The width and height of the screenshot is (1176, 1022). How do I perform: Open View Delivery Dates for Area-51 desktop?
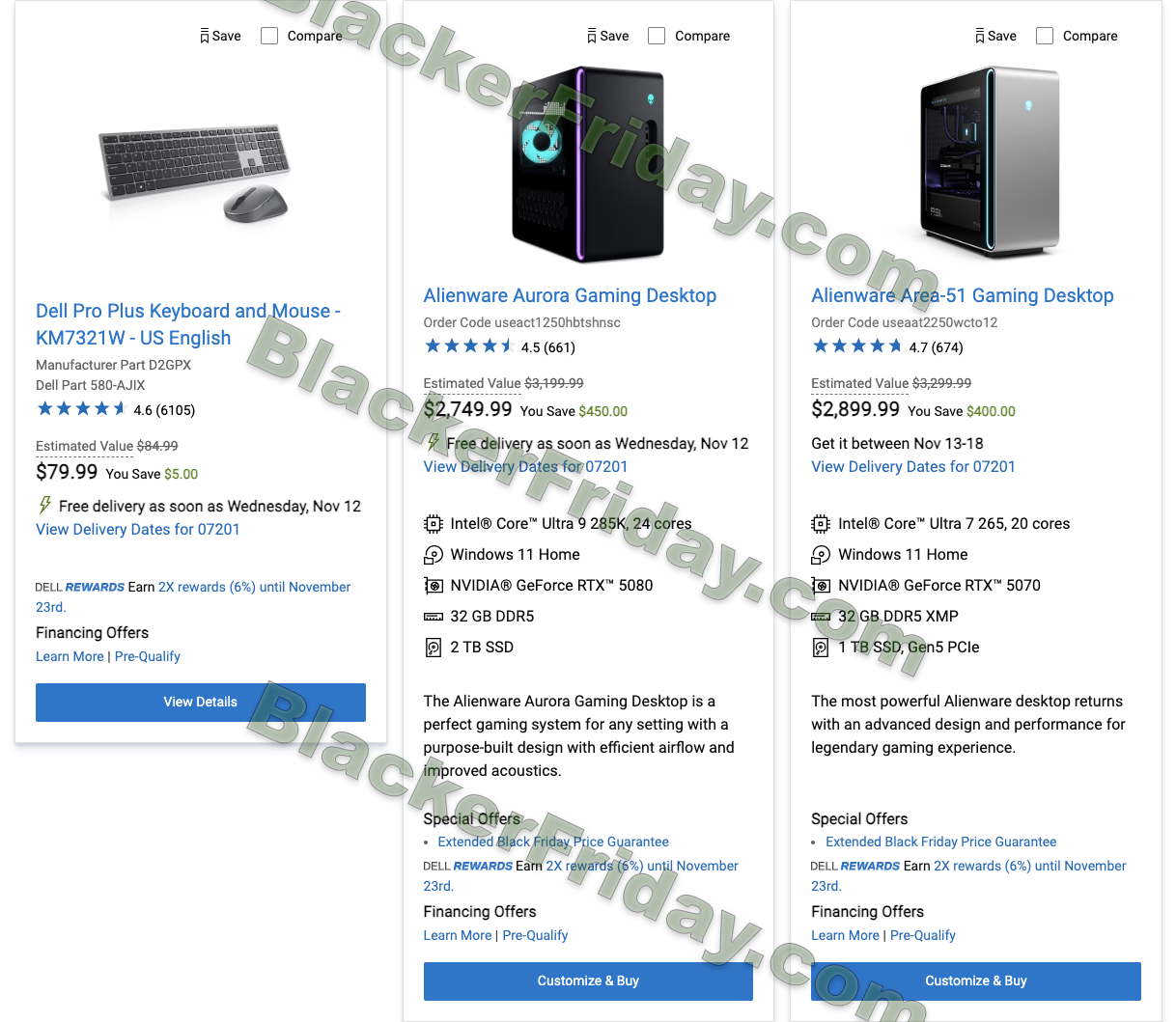(913, 467)
